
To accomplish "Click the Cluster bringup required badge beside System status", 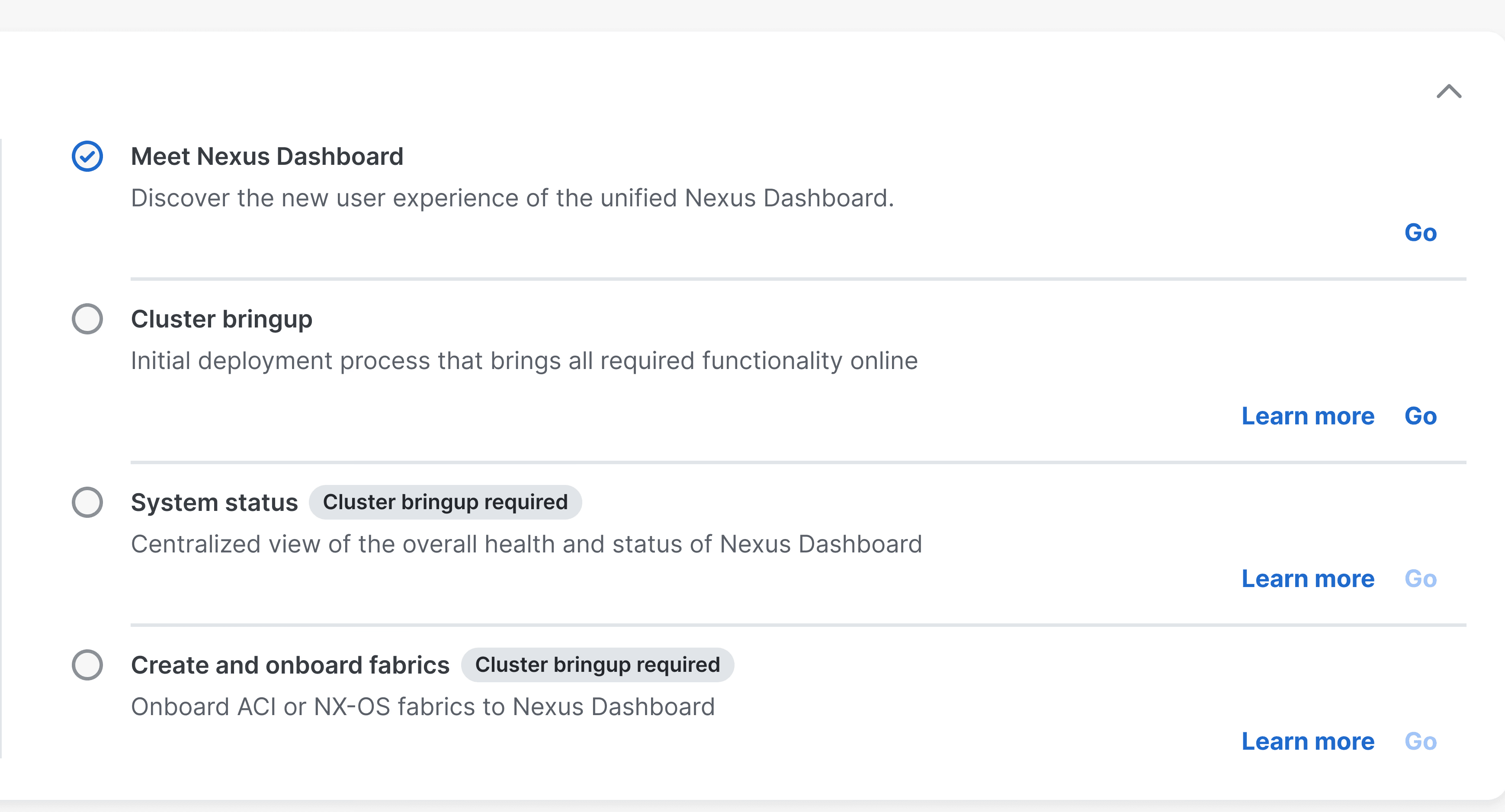I will 445,502.
